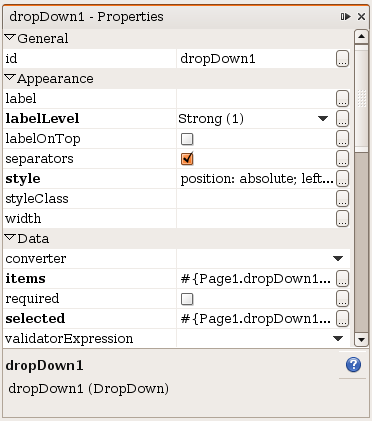Open the width property editor button
This screenshot has width=372, height=421.
click(x=342, y=219)
